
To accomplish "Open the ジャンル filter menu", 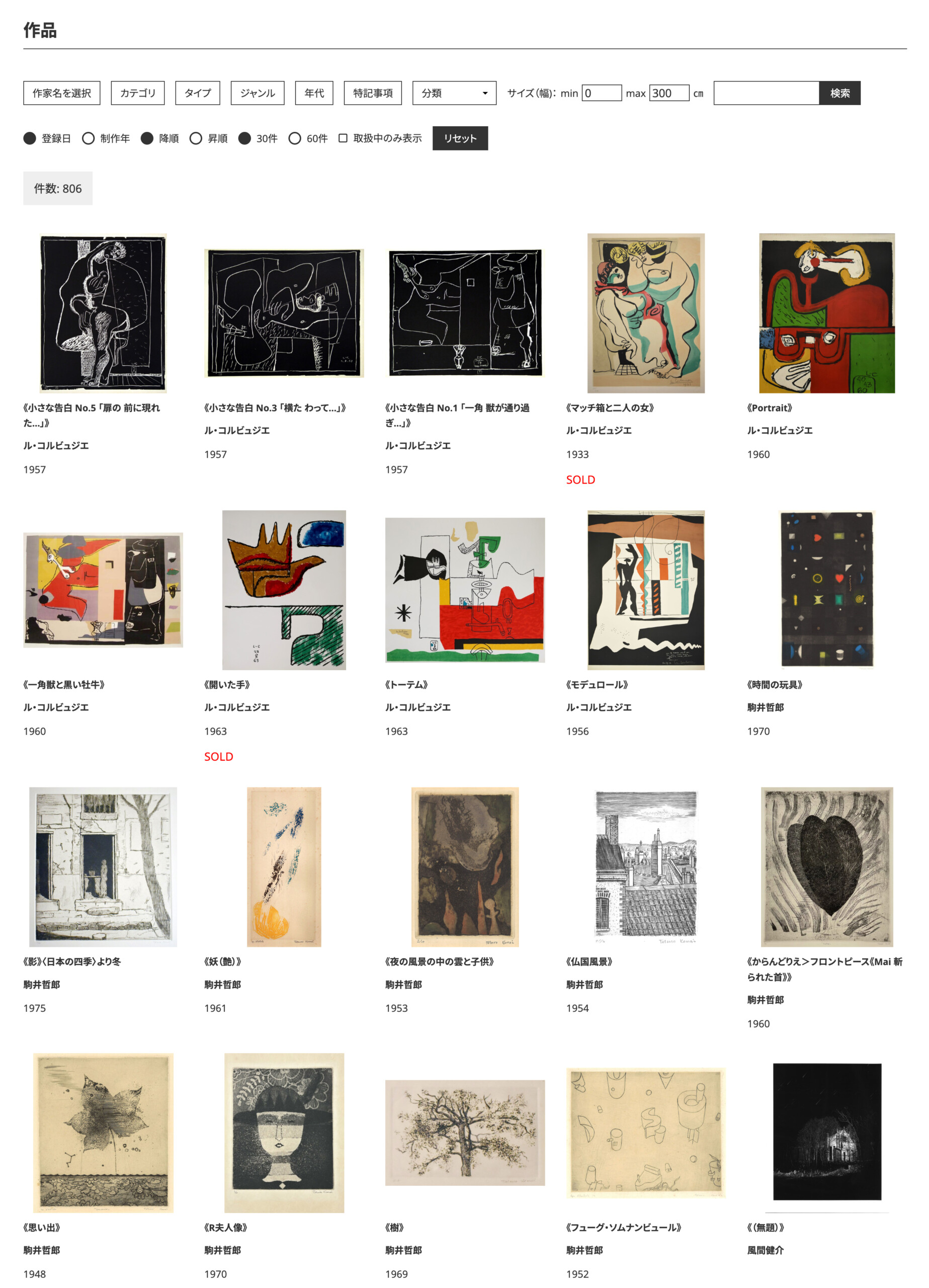I will pos(257,93).
